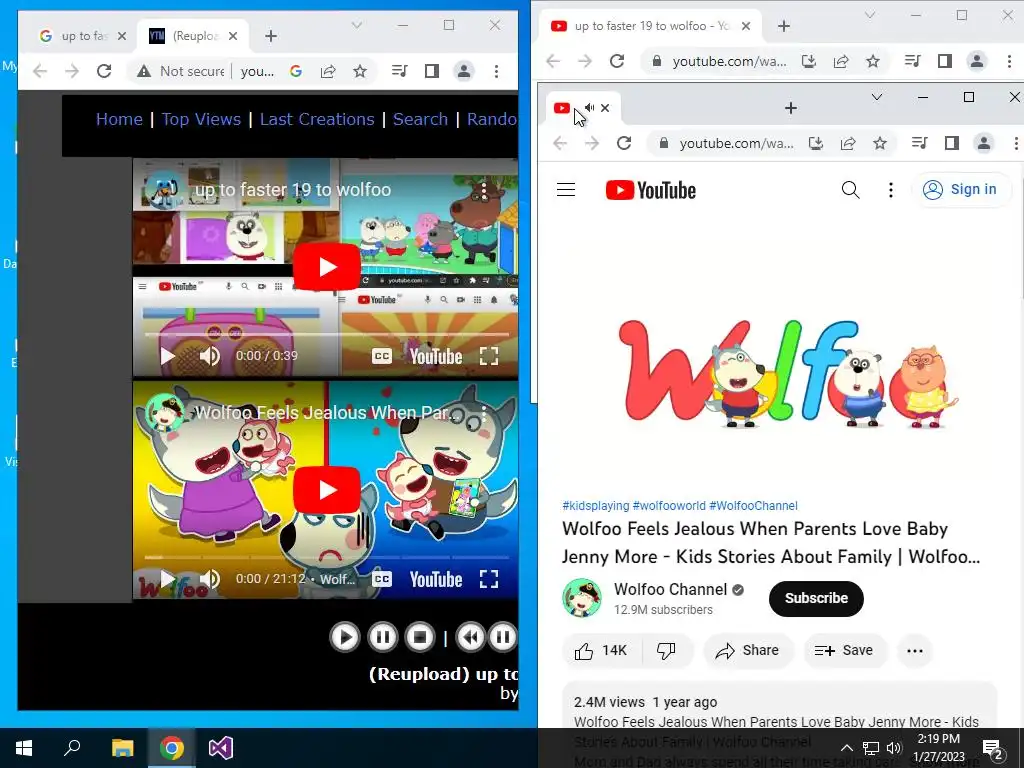Open Not secure site info warning
The height and width of the screenshot is (768, 1024).
tap(180, 71)
